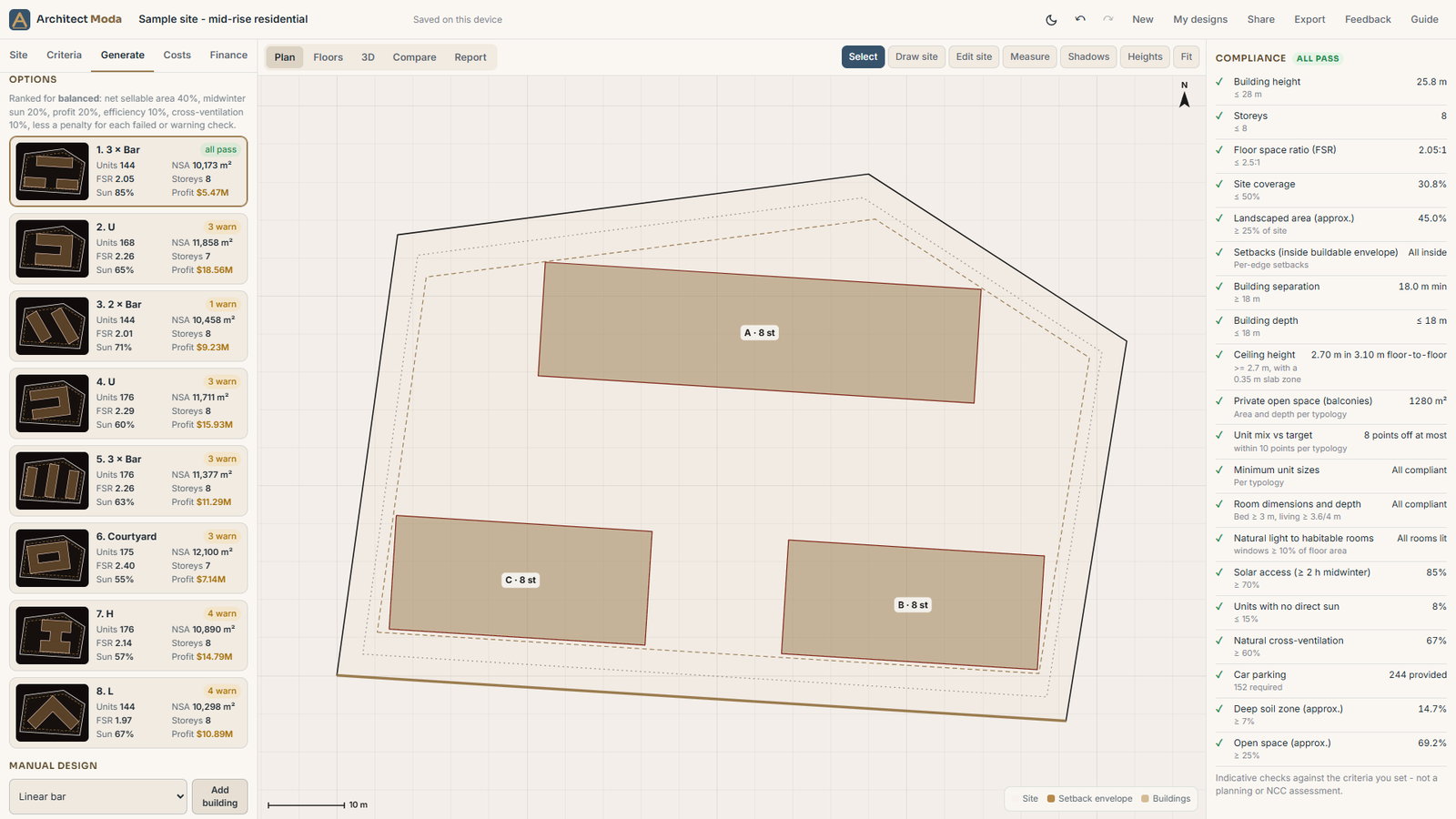Open the Guide link
This screenshot has height=819, width=1456.
tap(1424, 19)
